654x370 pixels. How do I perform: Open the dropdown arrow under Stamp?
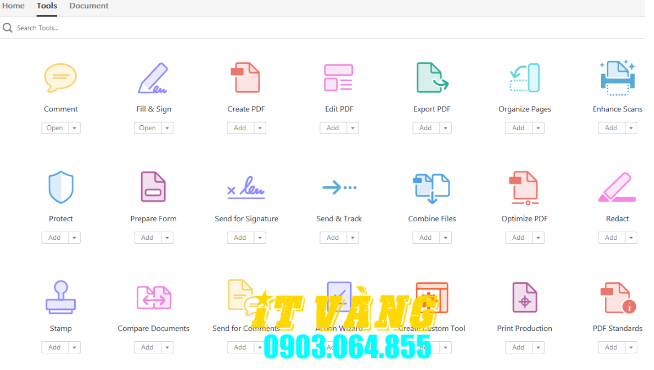coord(75,347)
